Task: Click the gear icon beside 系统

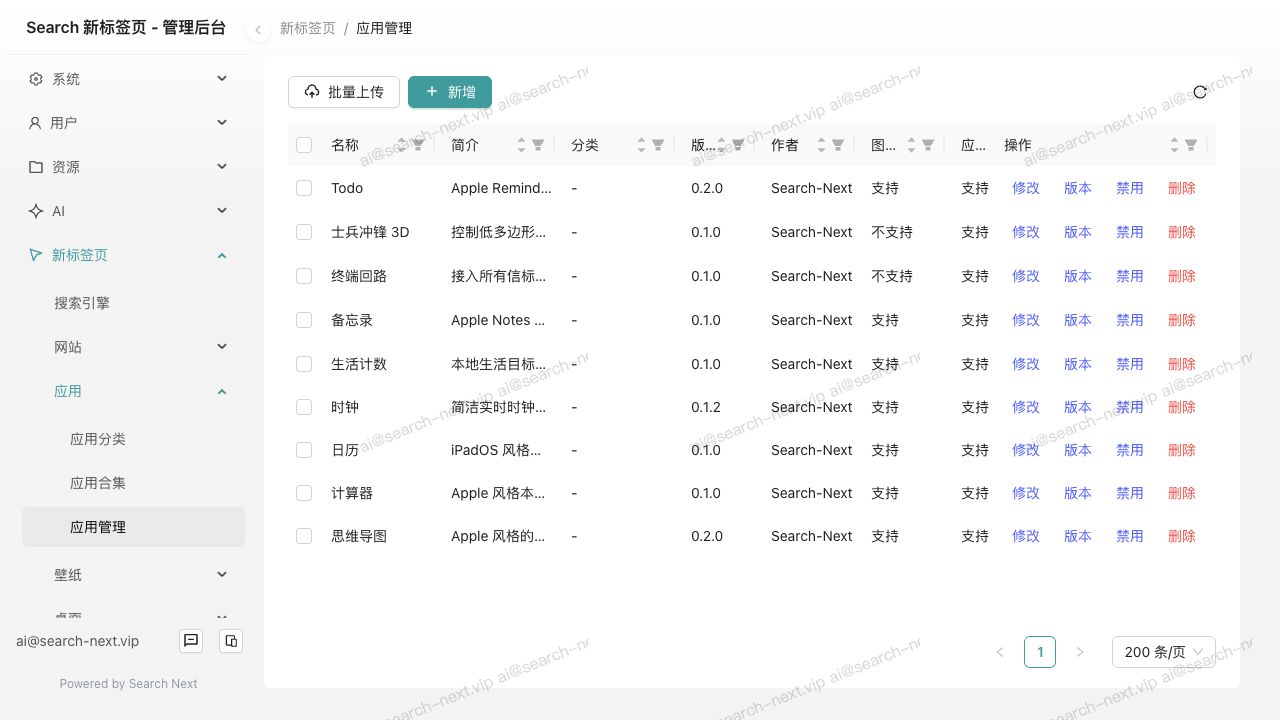Action: click(x=36, y=79)
